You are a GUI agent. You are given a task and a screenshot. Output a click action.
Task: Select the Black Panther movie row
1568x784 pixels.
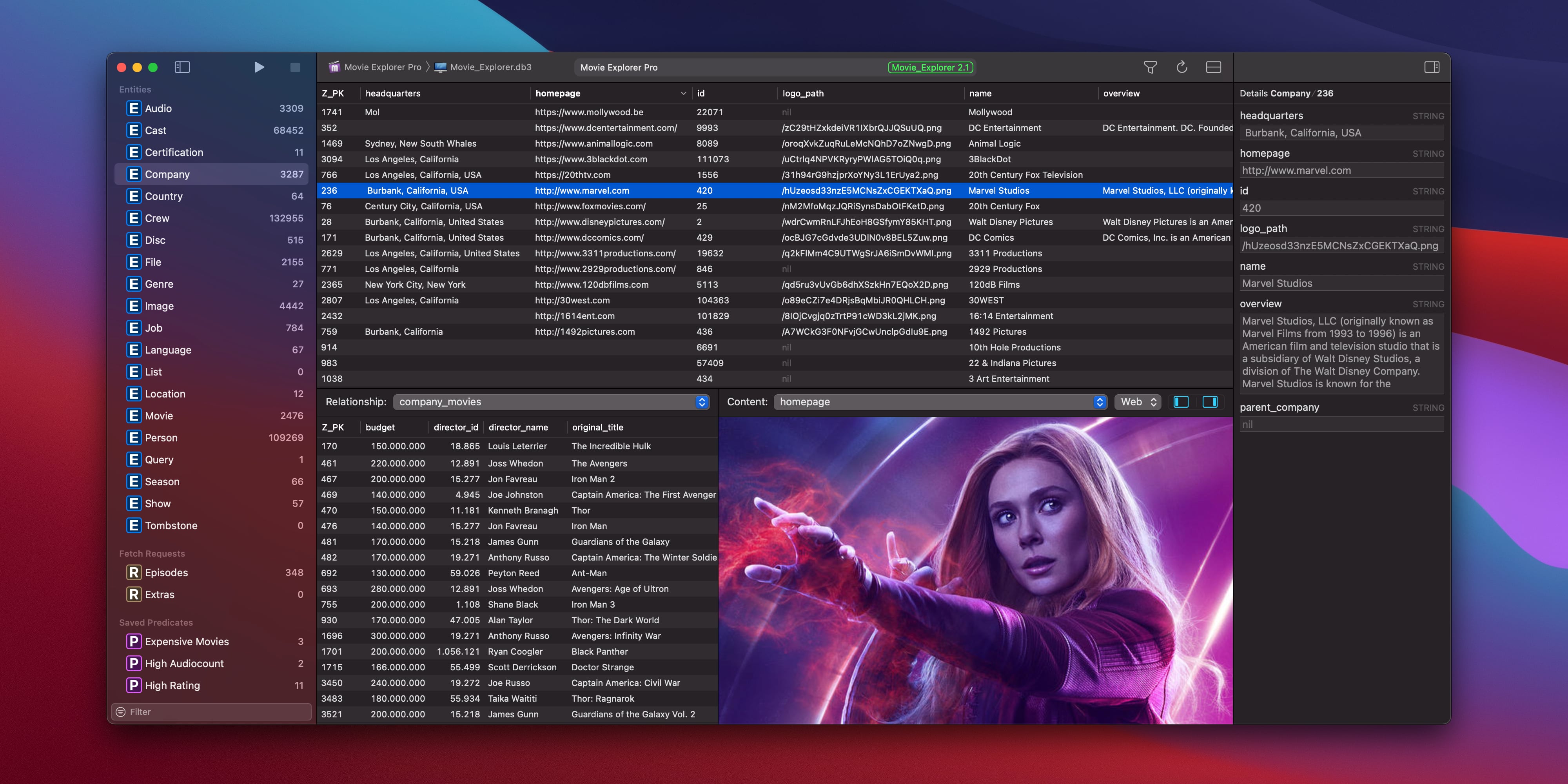click(x=517, y=651)
